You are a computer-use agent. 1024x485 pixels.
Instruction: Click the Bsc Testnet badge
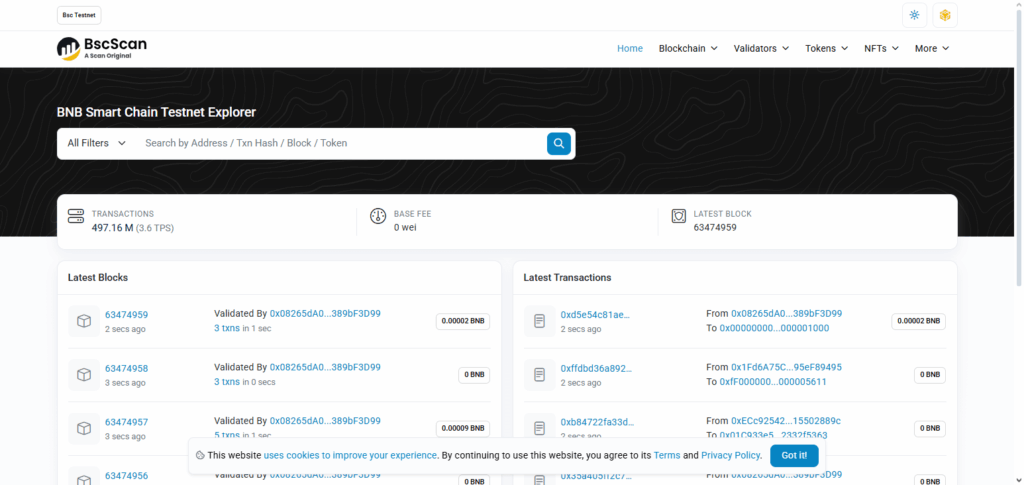pos(79,16)
